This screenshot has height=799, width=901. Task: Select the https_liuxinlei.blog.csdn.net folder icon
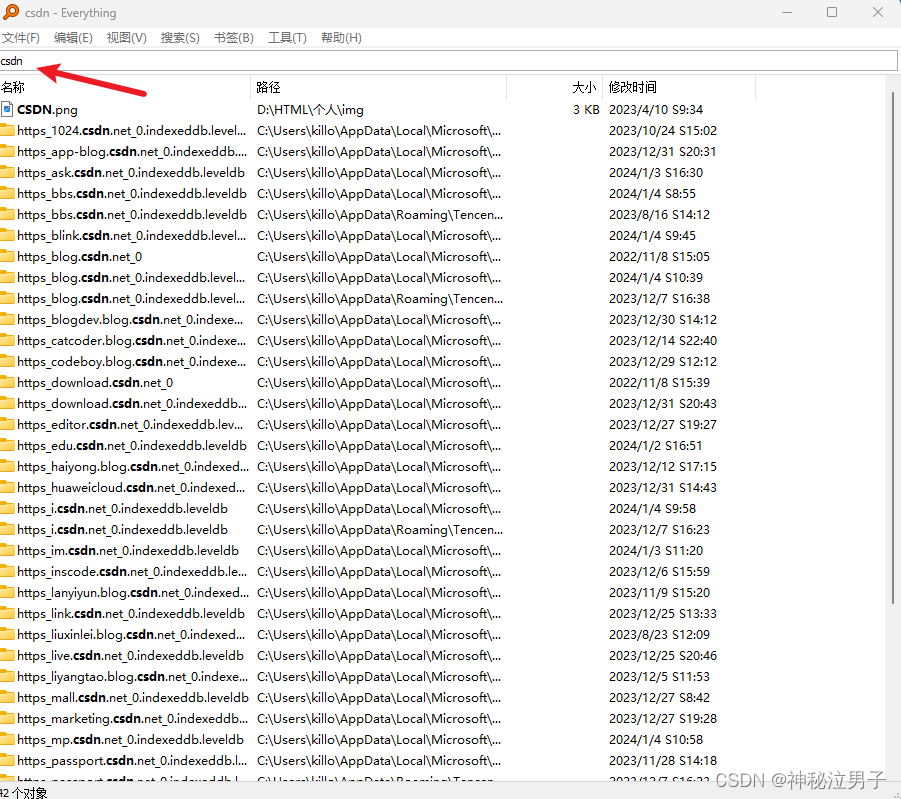(x=7, y=634)
